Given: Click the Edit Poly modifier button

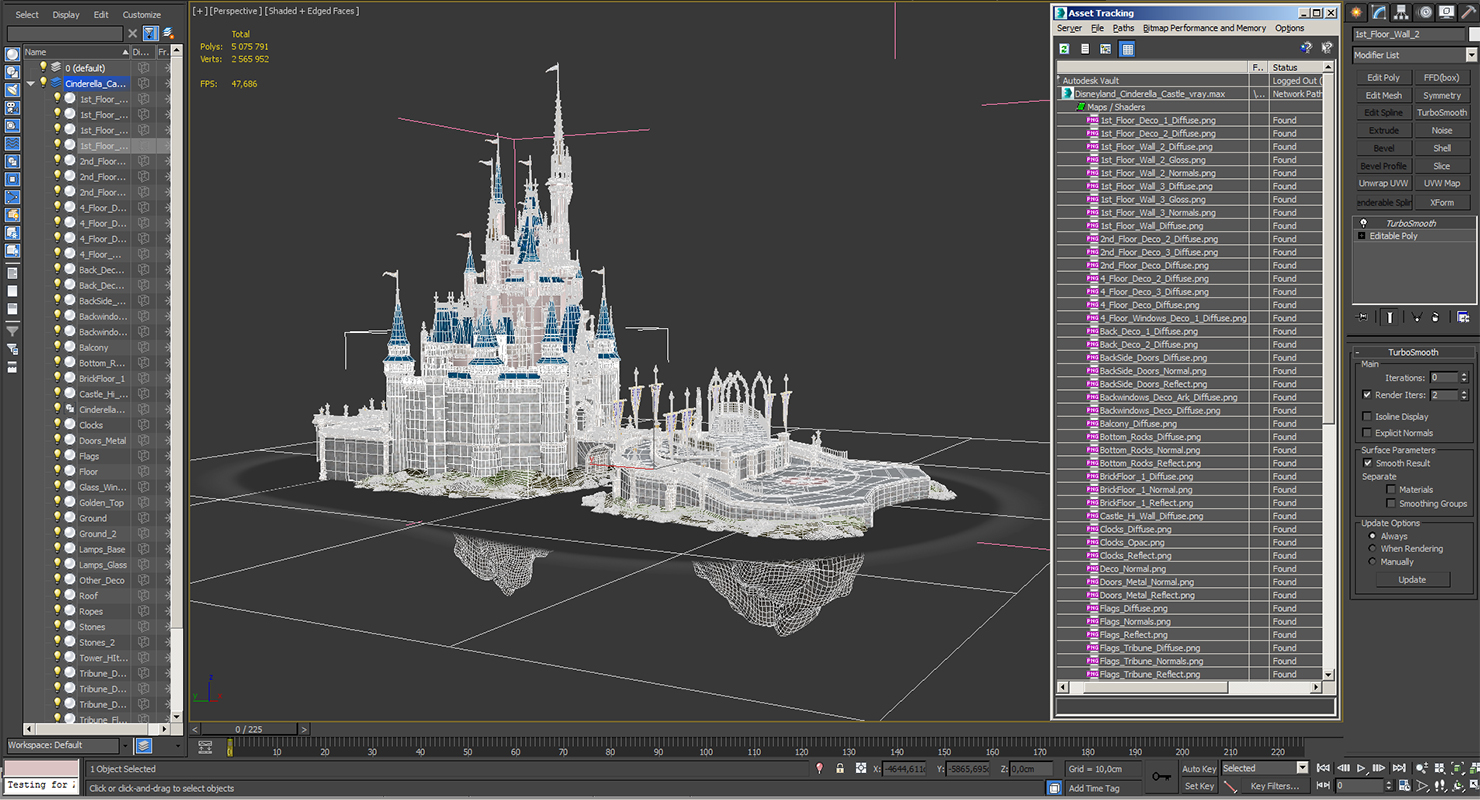Looking at the screenshot, I should click(x=1384, y=77).
